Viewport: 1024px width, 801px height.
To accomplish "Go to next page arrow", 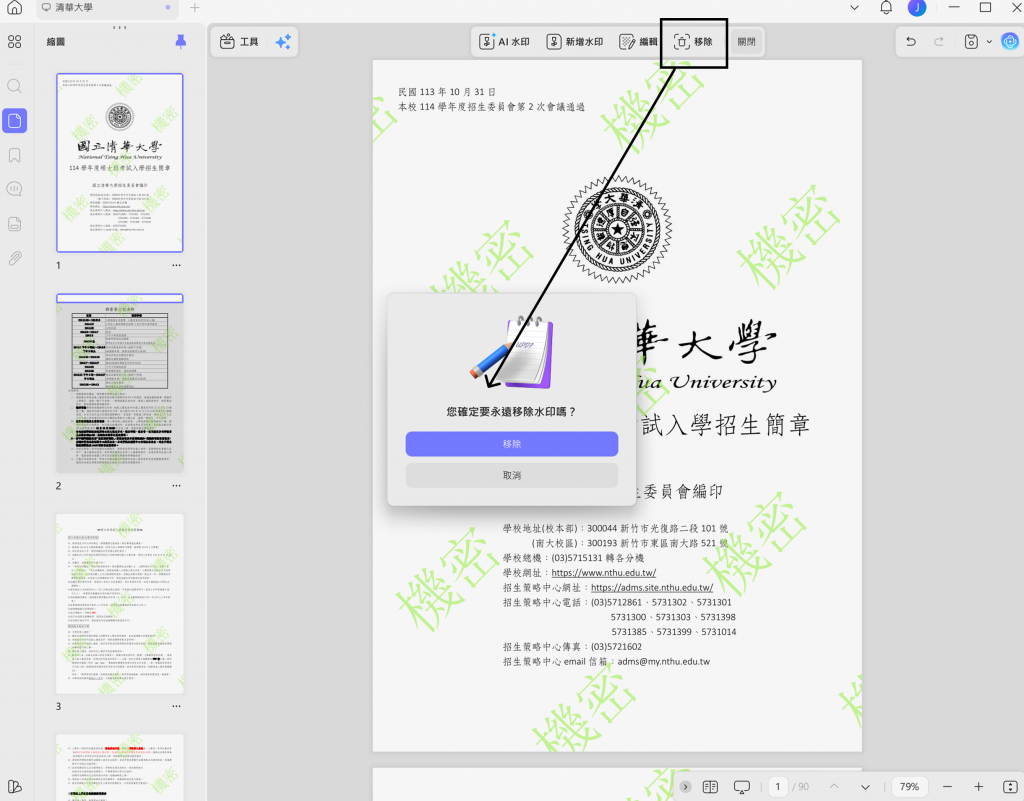I will pos(865,787).
